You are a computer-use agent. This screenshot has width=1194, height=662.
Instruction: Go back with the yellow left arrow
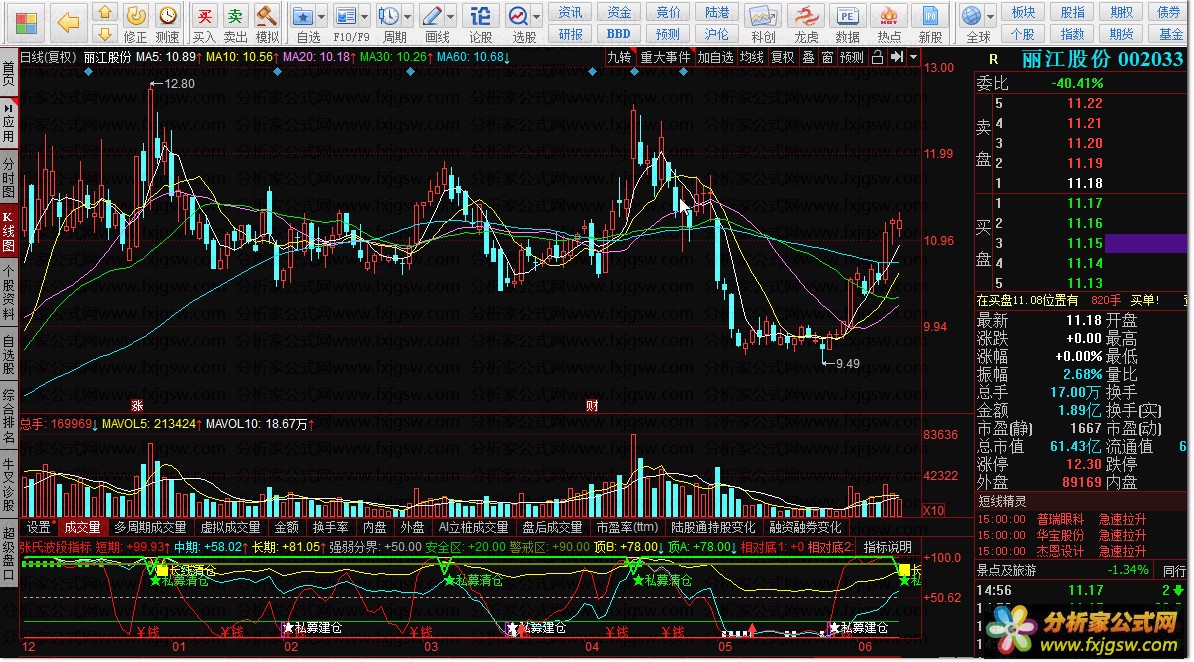tap(69, 23)
